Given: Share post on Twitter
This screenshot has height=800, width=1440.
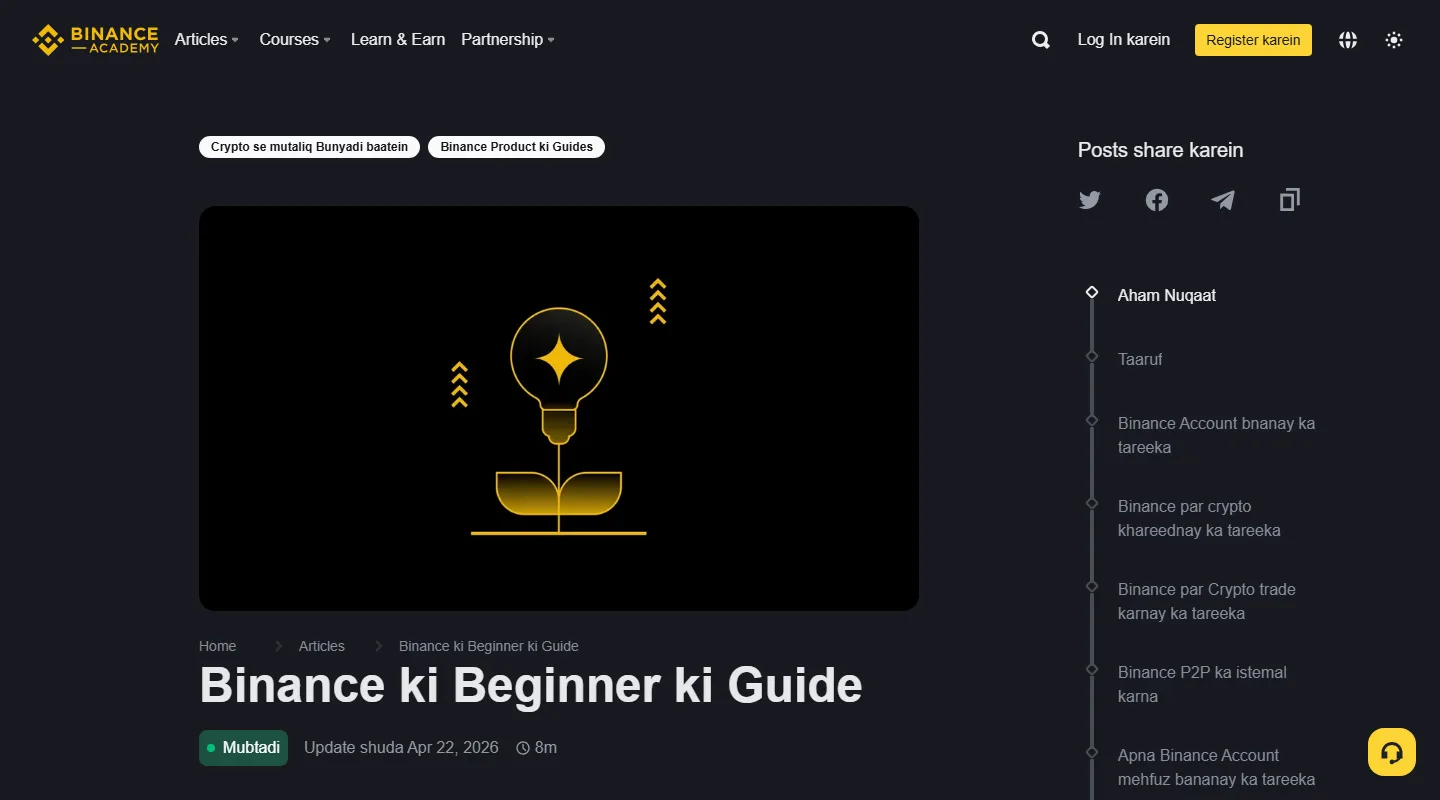Looking at the screenshot, I should click(x=1090, y=200).
